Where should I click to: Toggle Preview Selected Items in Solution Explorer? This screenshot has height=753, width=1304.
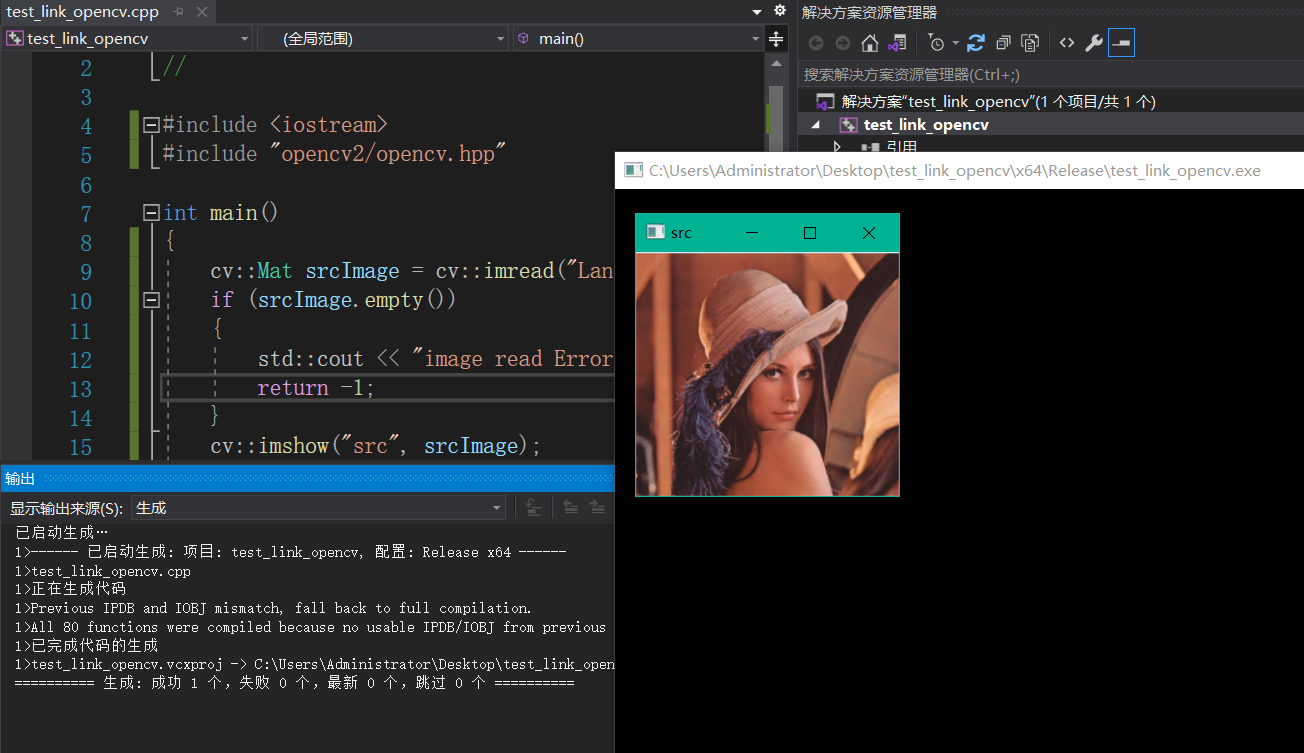[x=1121, y=43]
